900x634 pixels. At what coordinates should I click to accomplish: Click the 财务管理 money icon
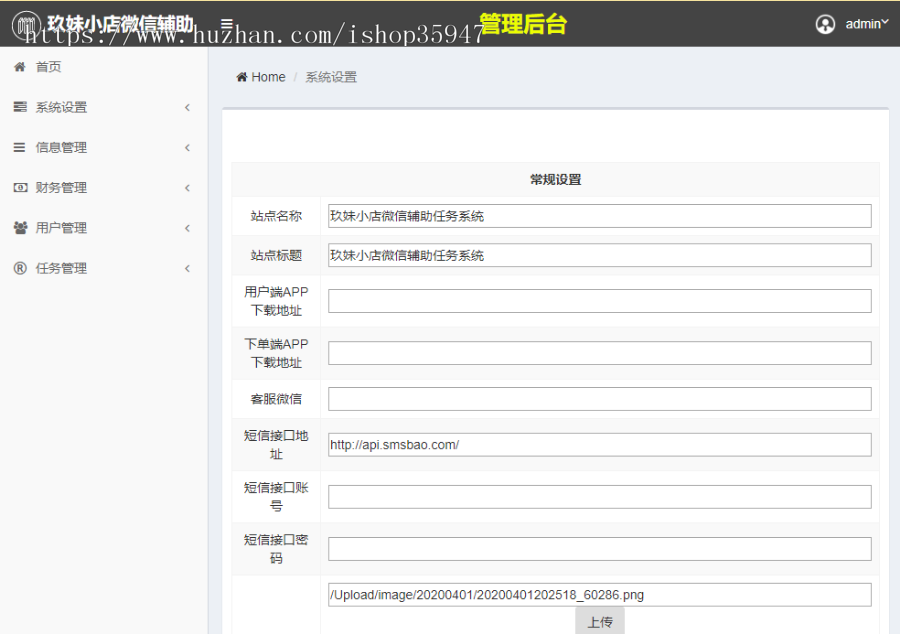[19, 187]
